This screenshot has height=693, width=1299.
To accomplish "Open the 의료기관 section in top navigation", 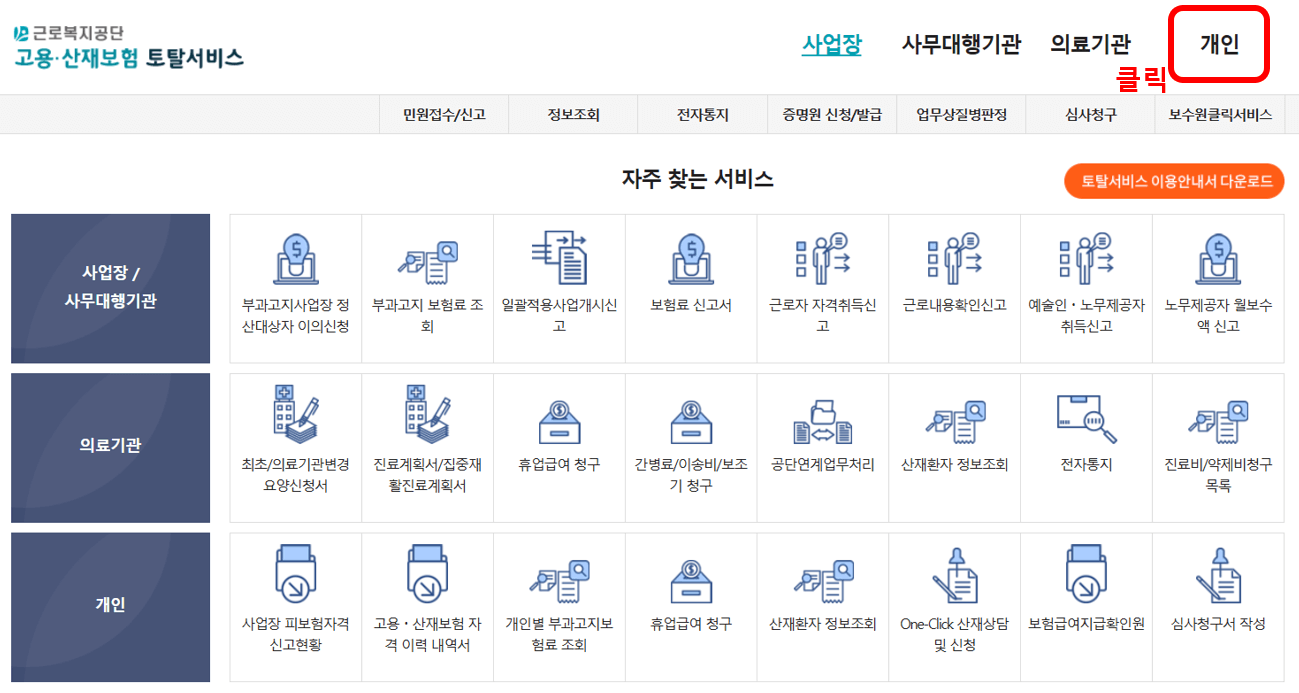I will 1089,42.
